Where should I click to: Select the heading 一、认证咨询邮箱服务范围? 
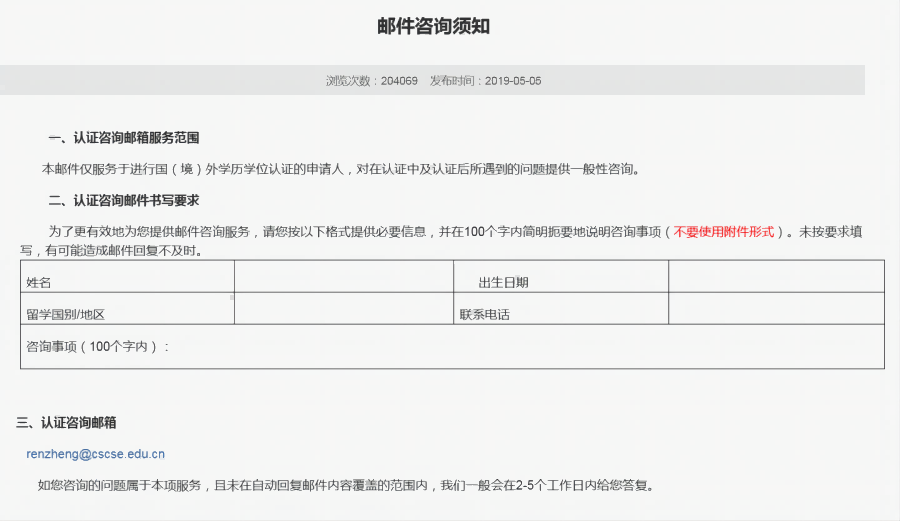point(130,138)
